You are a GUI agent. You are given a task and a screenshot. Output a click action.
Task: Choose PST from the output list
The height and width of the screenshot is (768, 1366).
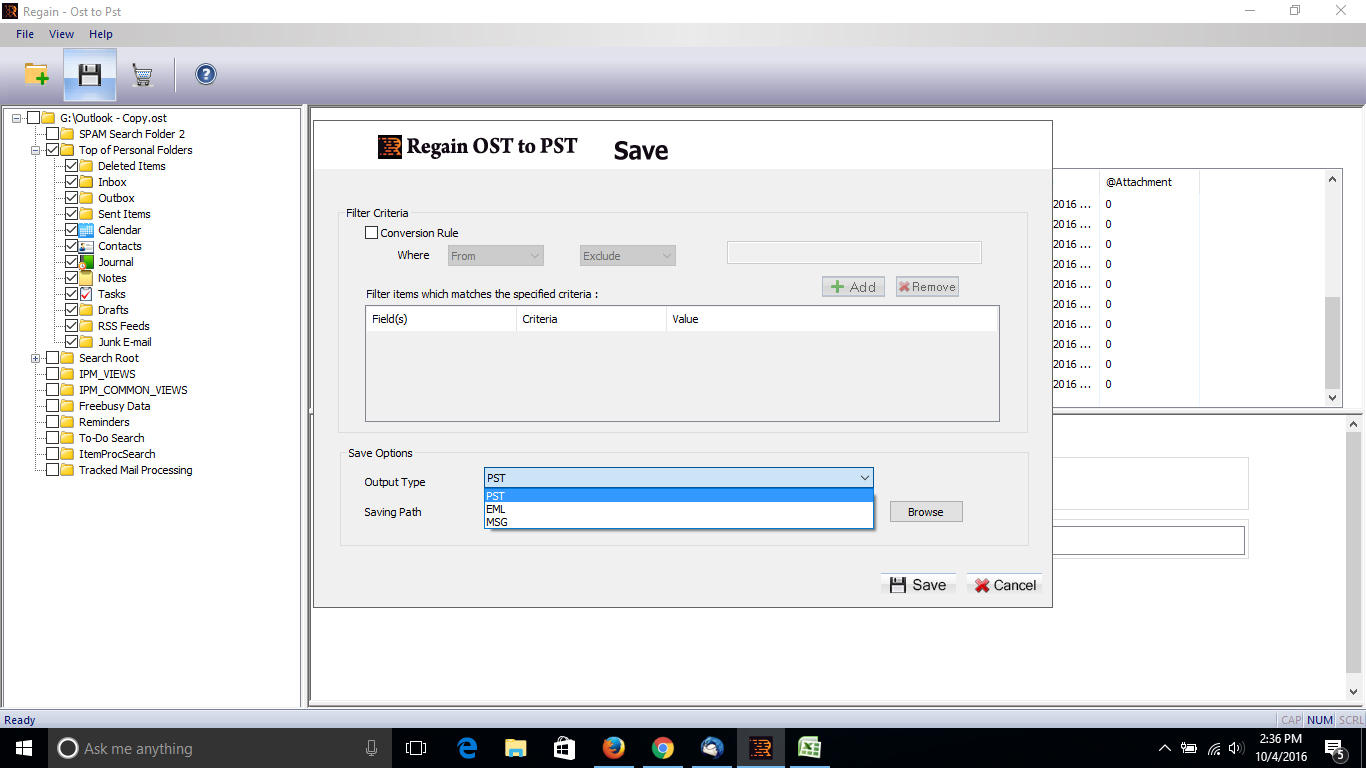678,496
